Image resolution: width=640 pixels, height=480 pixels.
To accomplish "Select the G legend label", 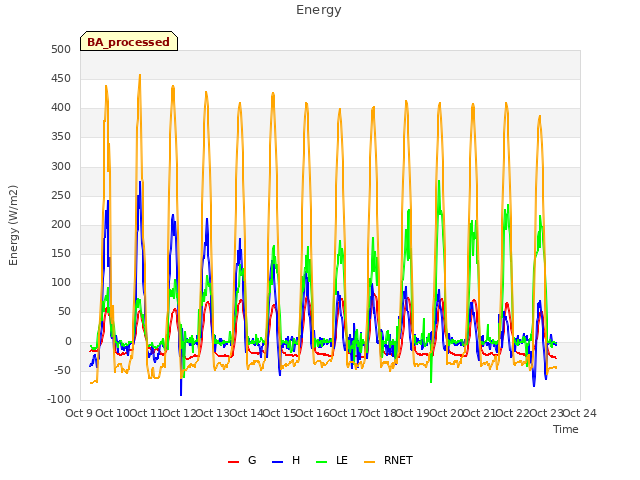I will pyautogui.click(x=252, y=460).
